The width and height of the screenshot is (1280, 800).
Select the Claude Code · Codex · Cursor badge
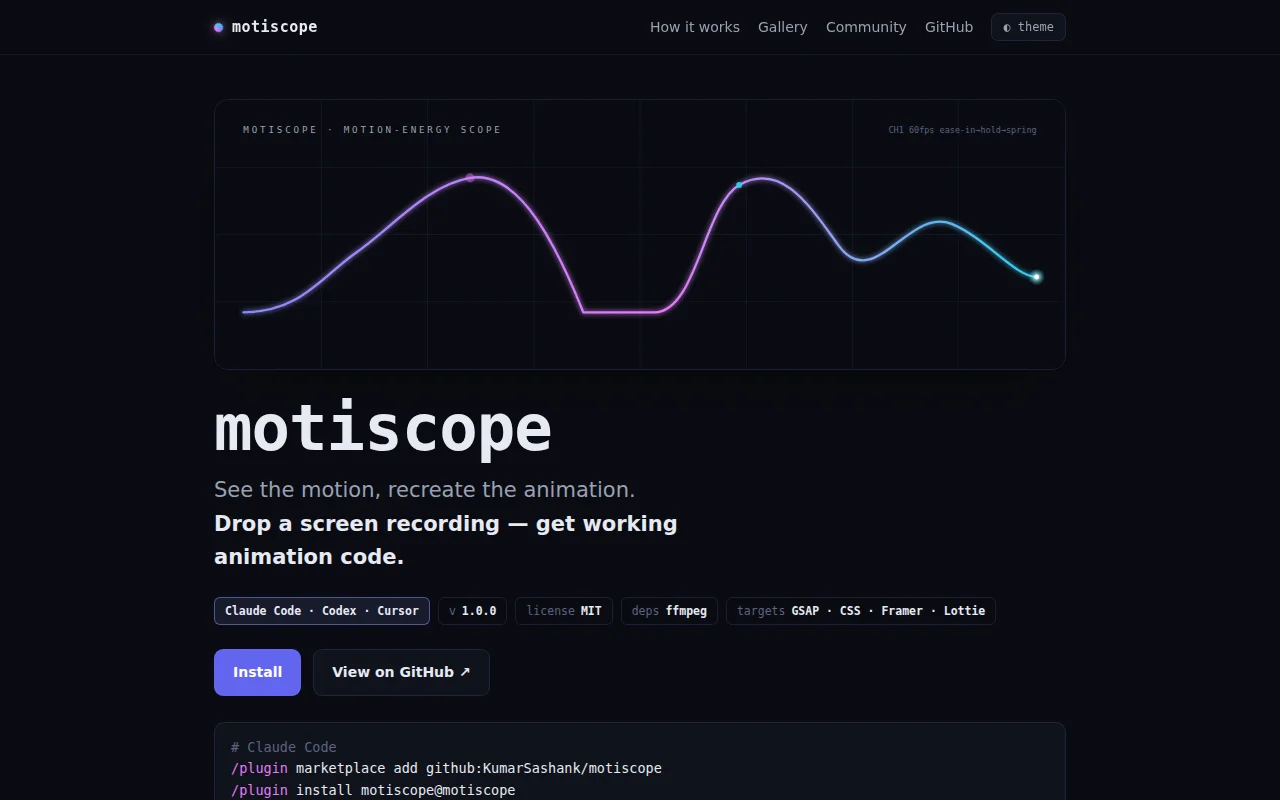[322, 611]
